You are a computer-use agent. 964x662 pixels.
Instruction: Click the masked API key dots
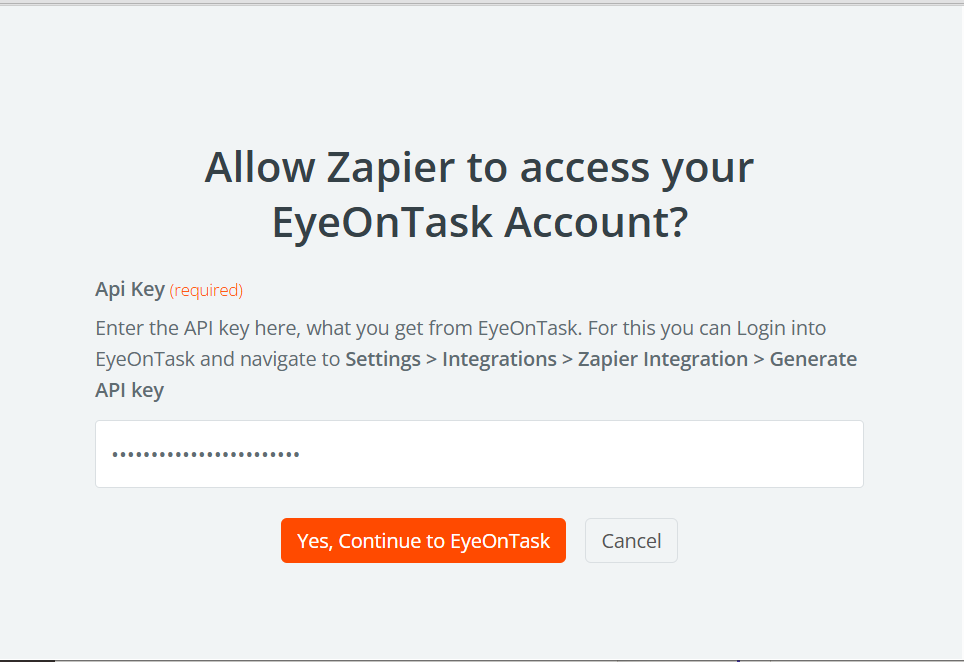pos(206,455)
